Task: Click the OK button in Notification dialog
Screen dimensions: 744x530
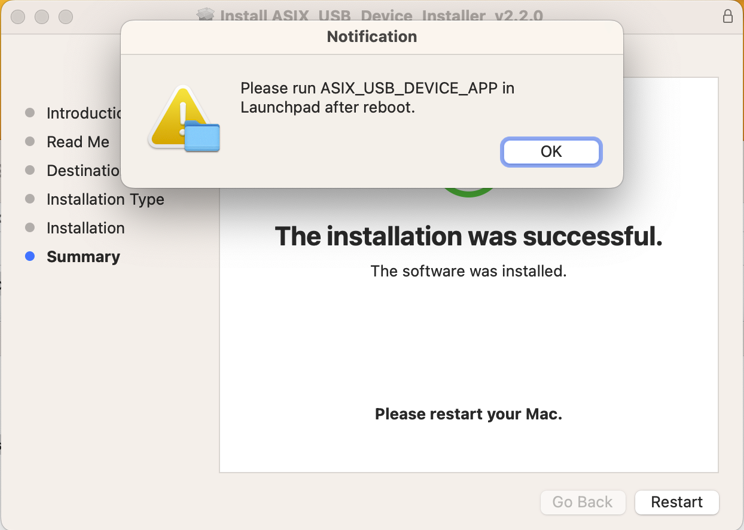Action: click(x=551, y=152)
